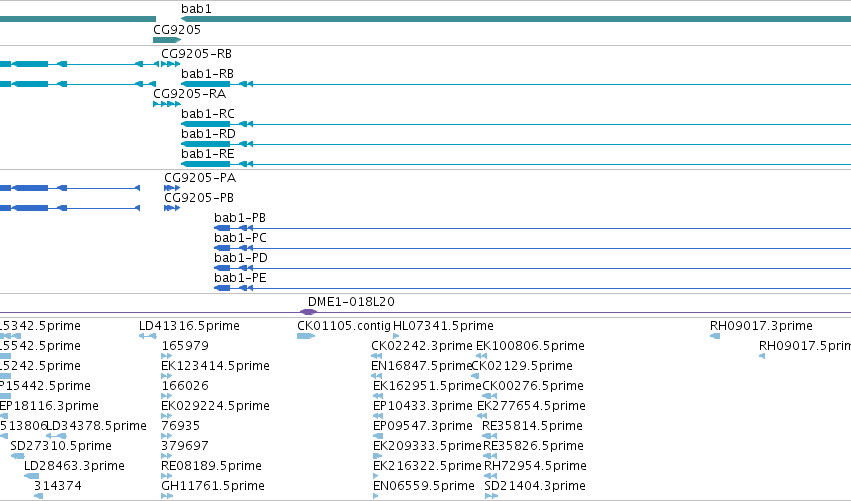
Task: Select the RE35814.5prime label
Action: pyautogui.click(x=532, y=427)
